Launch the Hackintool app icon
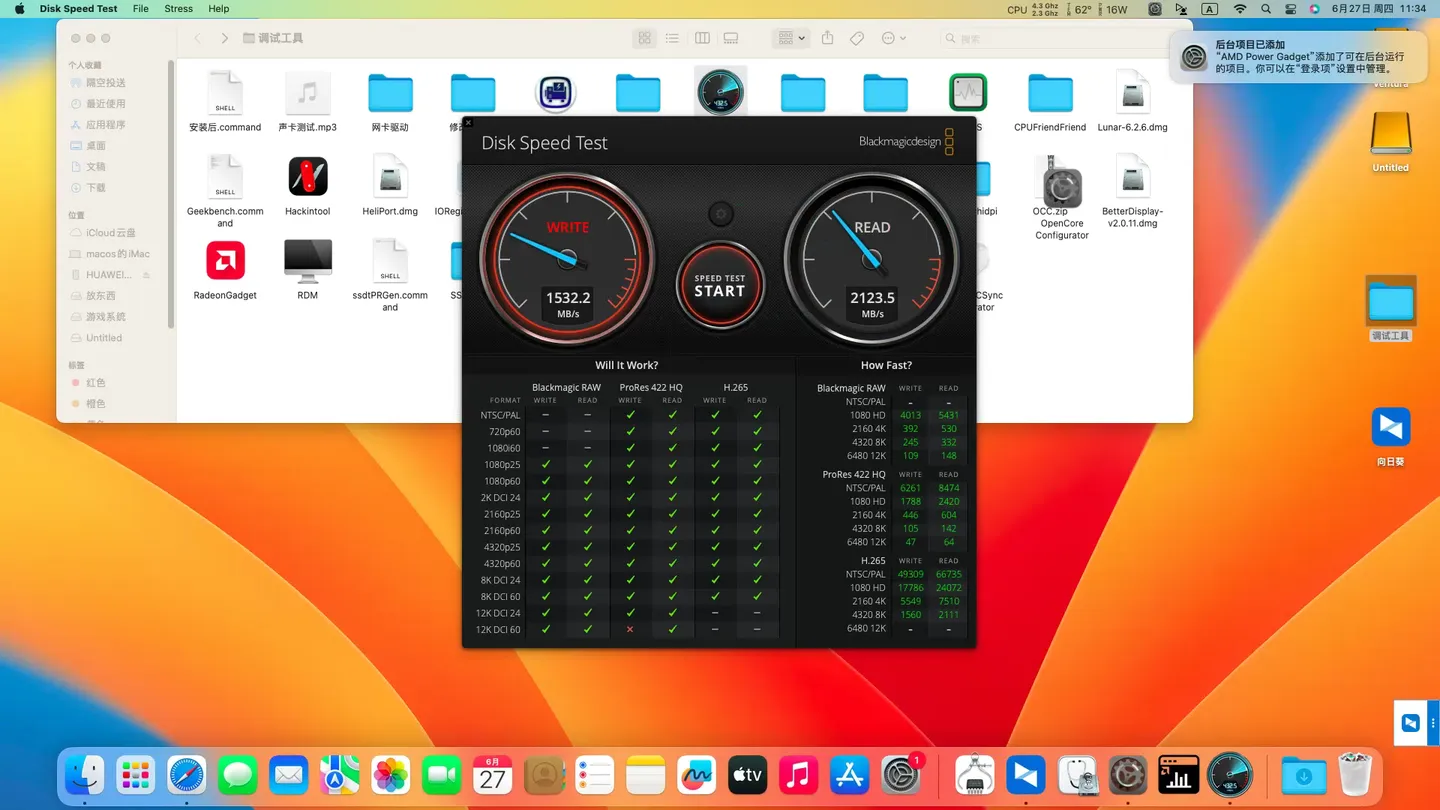 point(307,177)
